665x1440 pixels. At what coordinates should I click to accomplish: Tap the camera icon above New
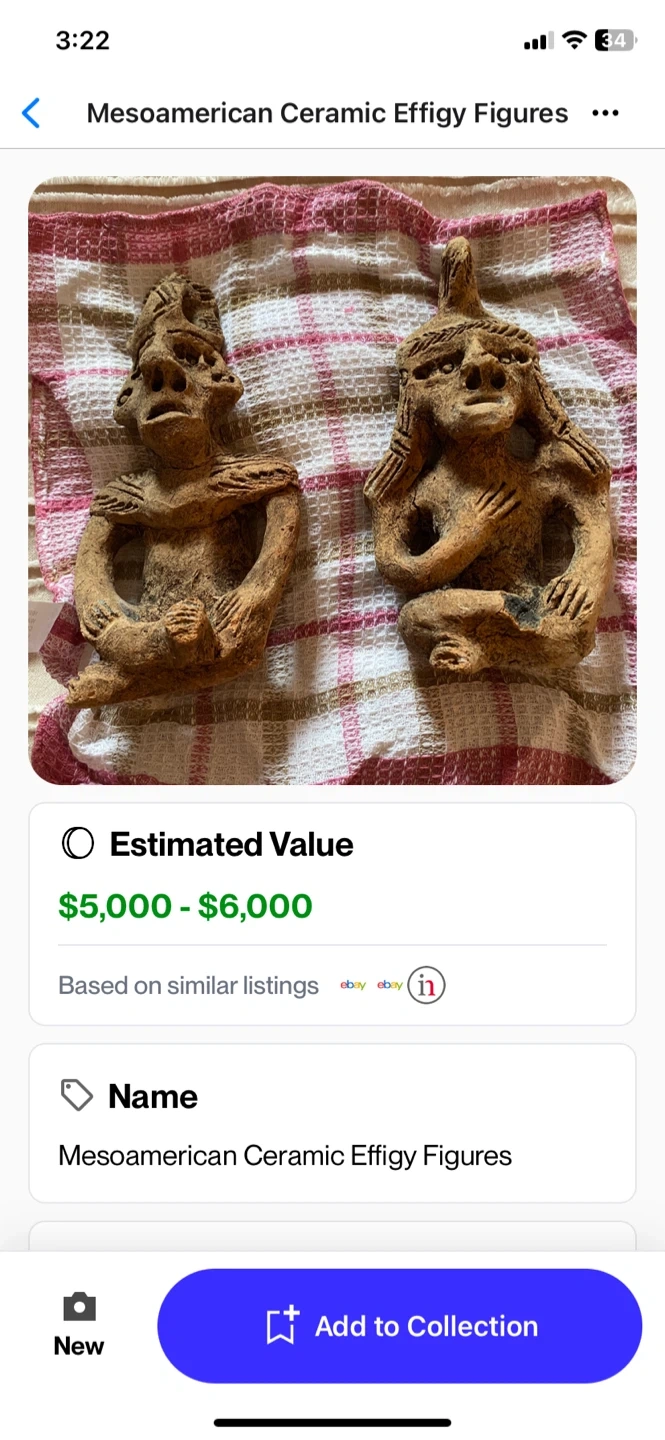79,1306
